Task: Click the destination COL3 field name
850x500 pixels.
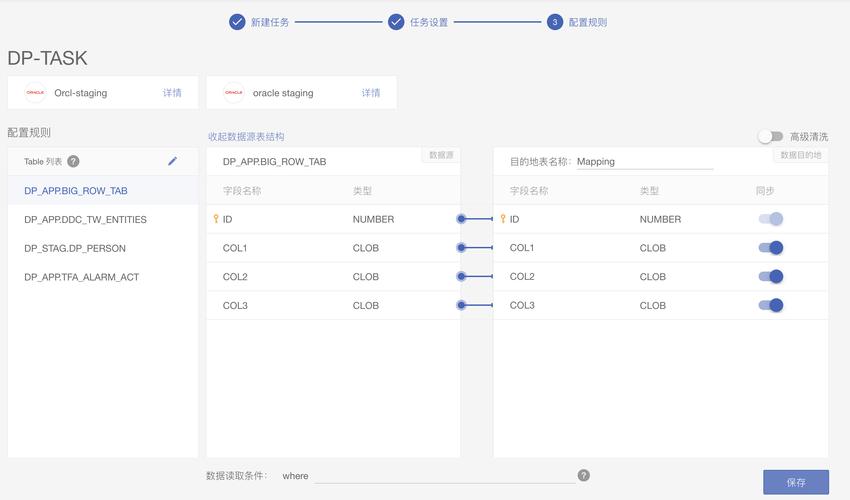Action: (521, 305)
